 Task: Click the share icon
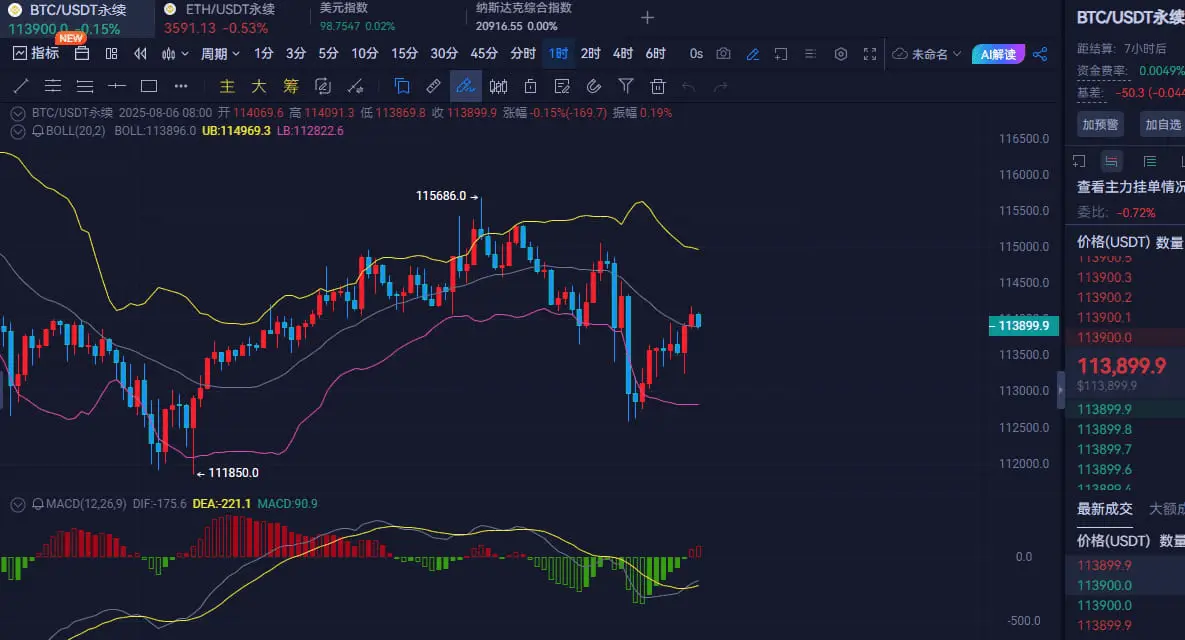(x=1041, y=54)
